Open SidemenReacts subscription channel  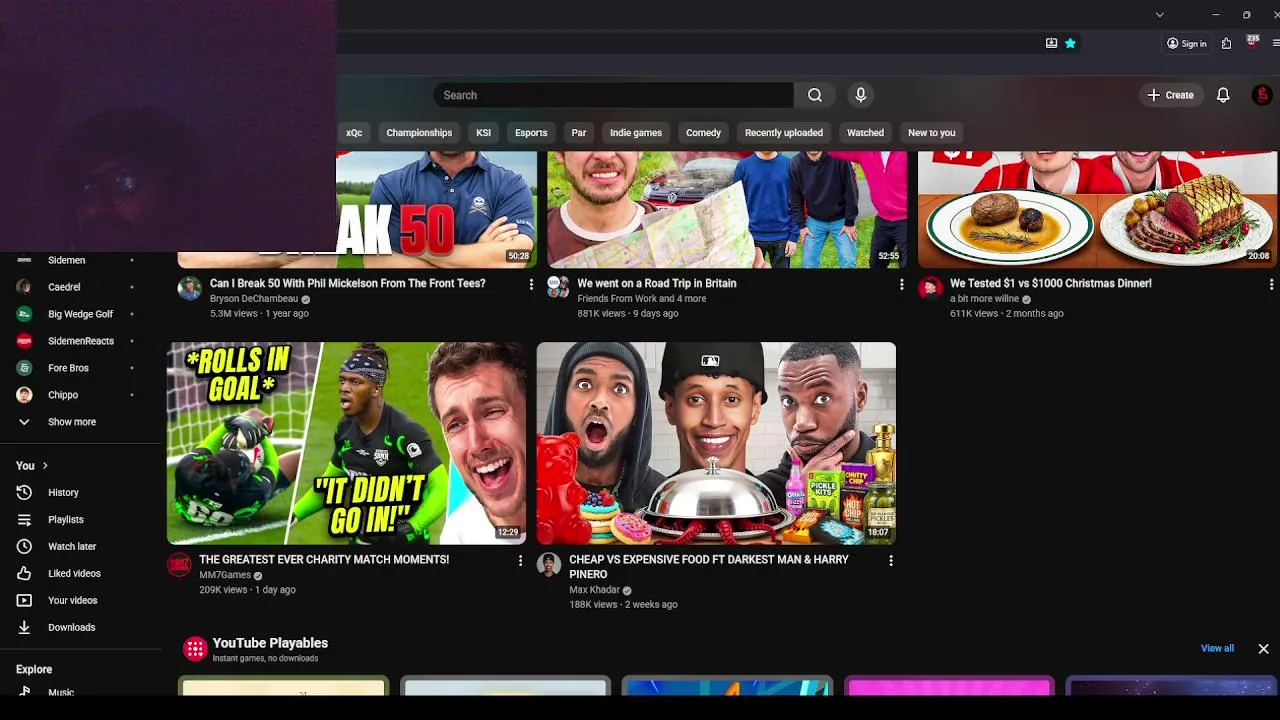[80, 341]
